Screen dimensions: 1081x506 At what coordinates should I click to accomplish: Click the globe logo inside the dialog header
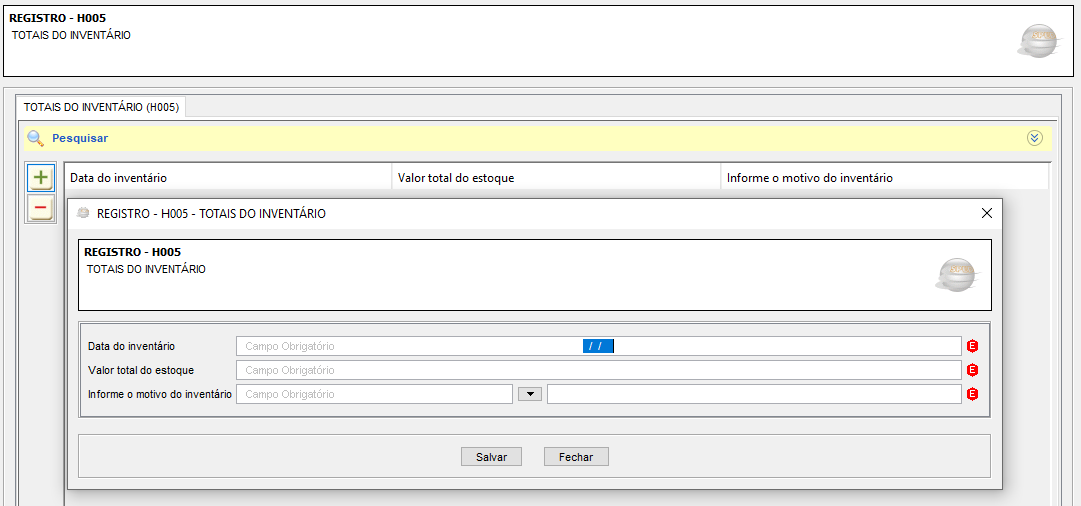coord(954,274)
